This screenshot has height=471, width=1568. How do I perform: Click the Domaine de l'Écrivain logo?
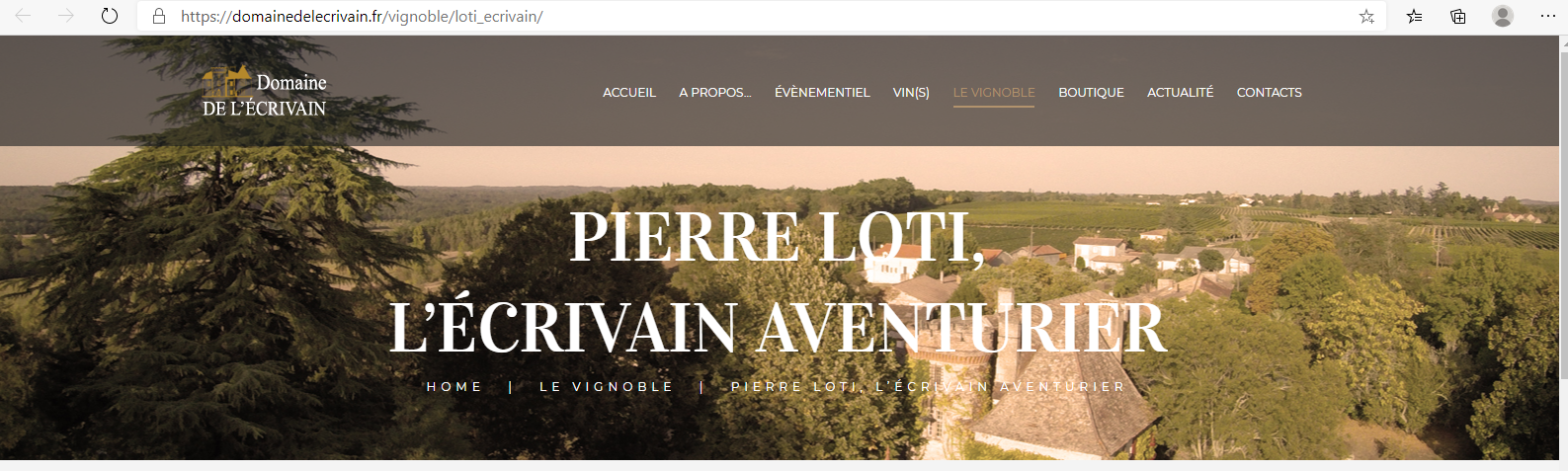point(264,92)
